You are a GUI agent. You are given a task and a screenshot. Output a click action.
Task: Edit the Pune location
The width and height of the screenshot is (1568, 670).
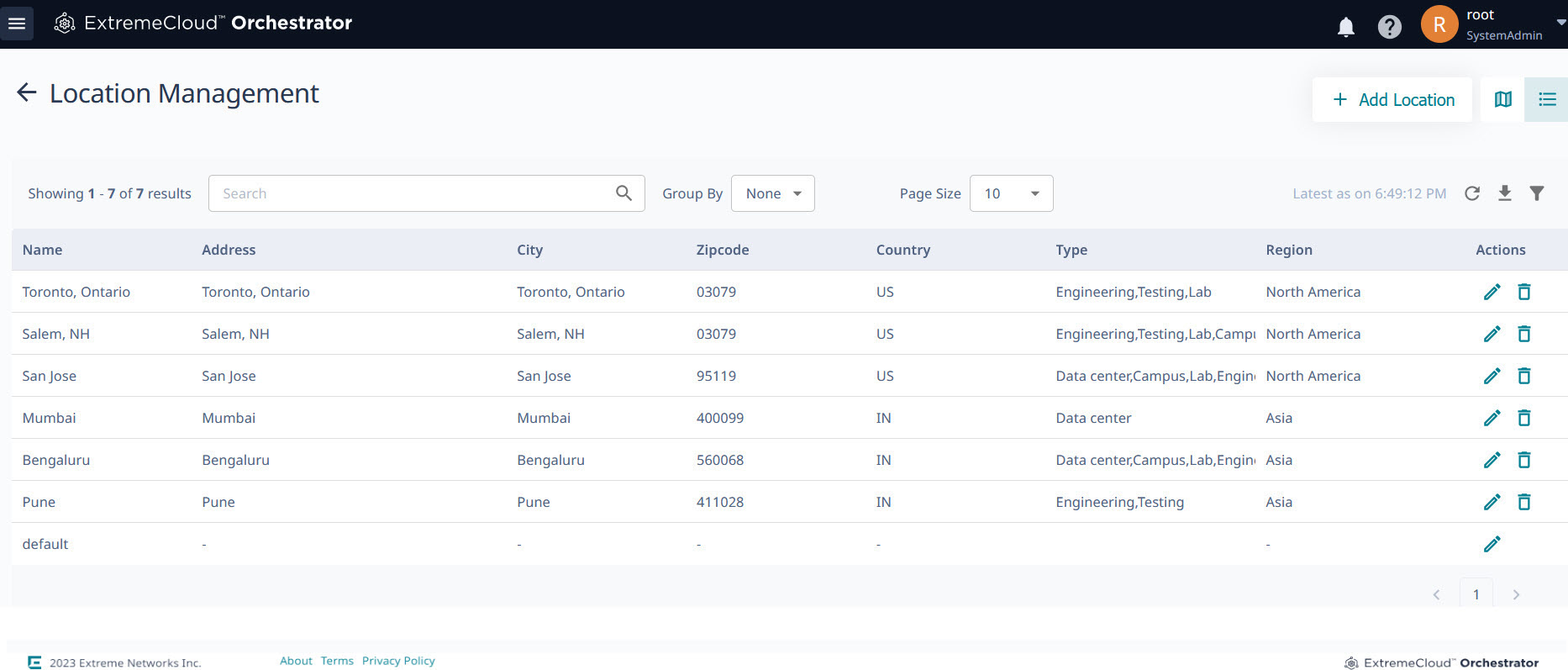coord(1492,502)
